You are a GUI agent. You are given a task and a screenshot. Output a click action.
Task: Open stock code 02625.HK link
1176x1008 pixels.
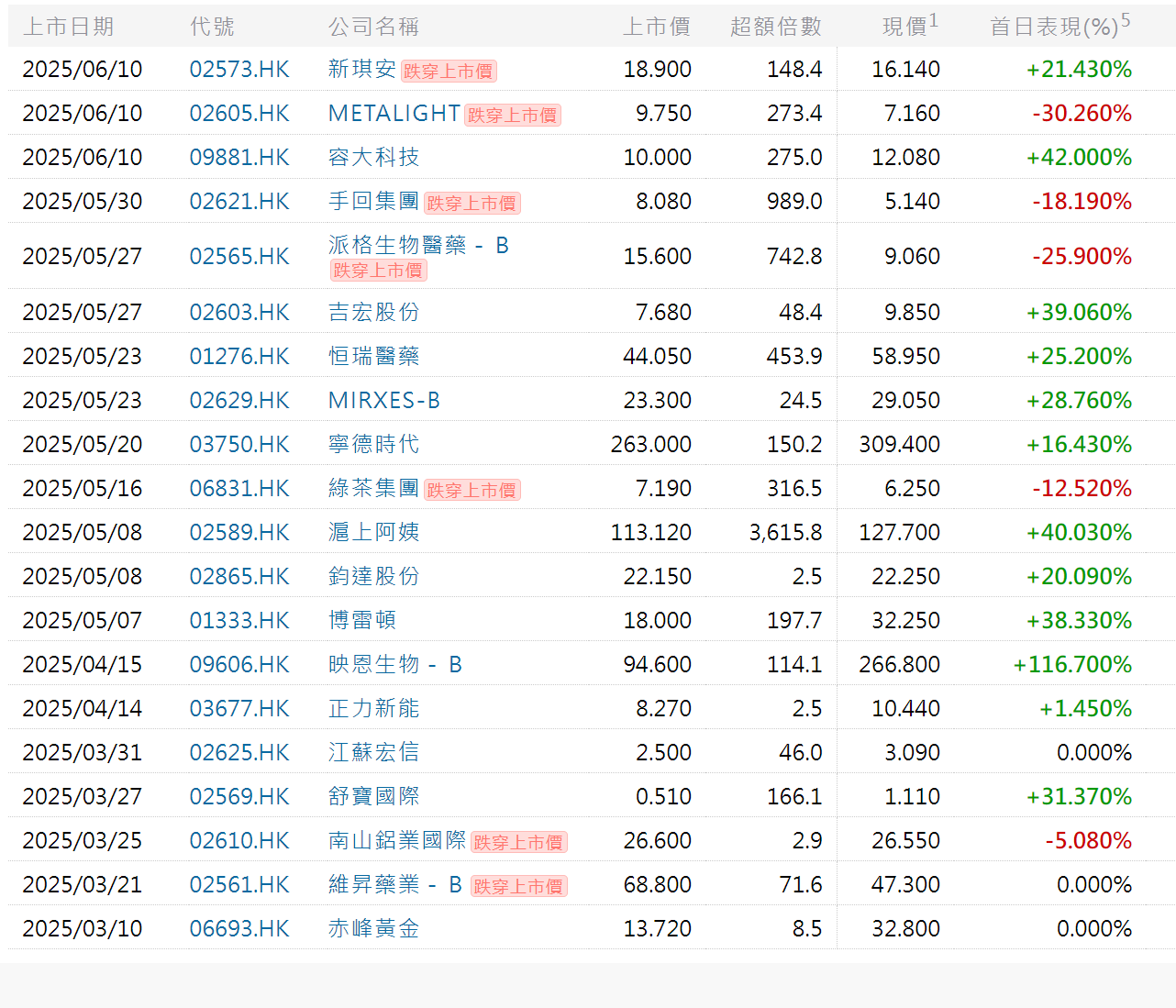(x=239, y=753)
